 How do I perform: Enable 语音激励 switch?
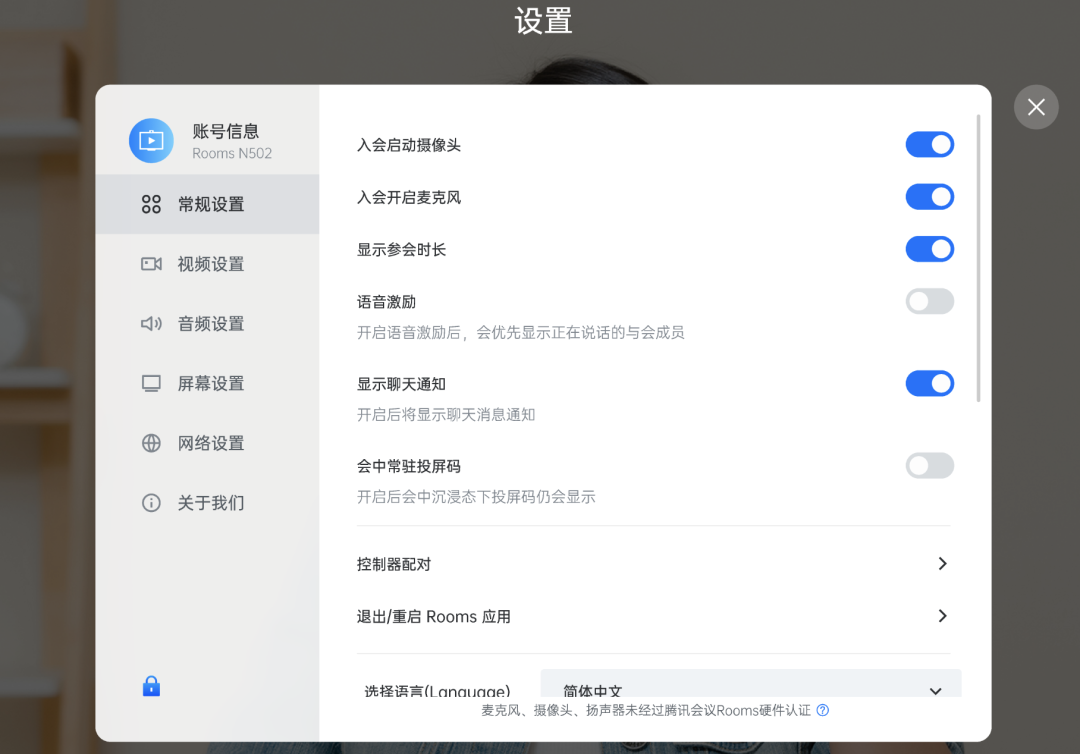929,301
